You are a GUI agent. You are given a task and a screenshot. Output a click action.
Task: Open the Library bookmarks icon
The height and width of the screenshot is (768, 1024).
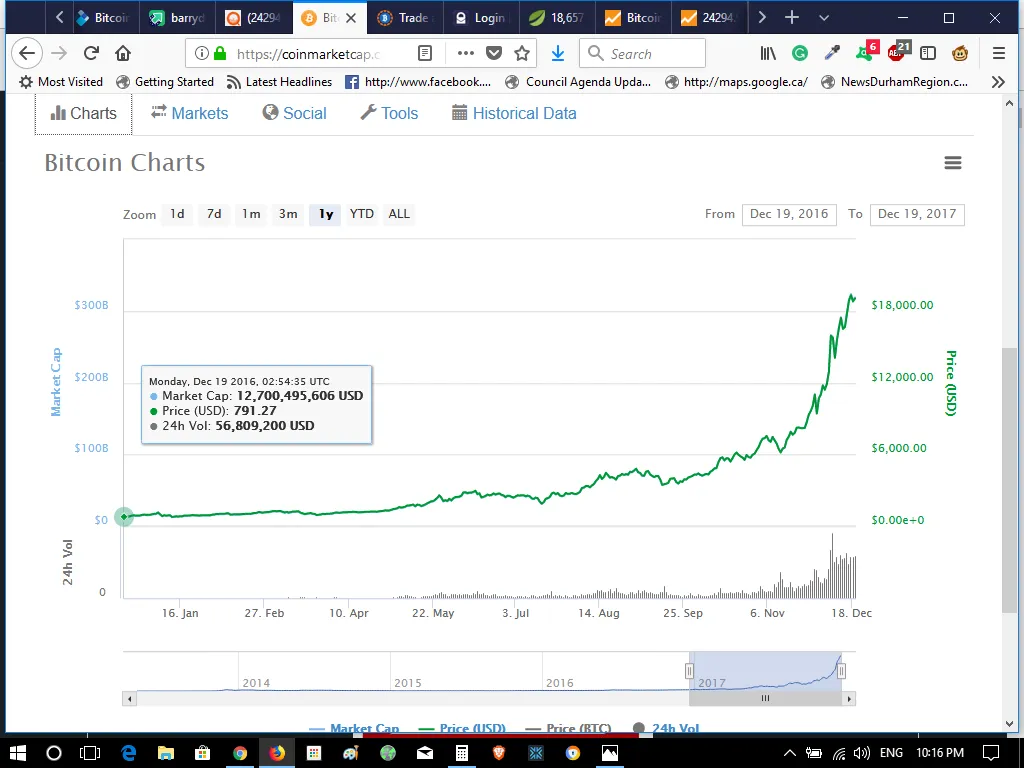768,54
